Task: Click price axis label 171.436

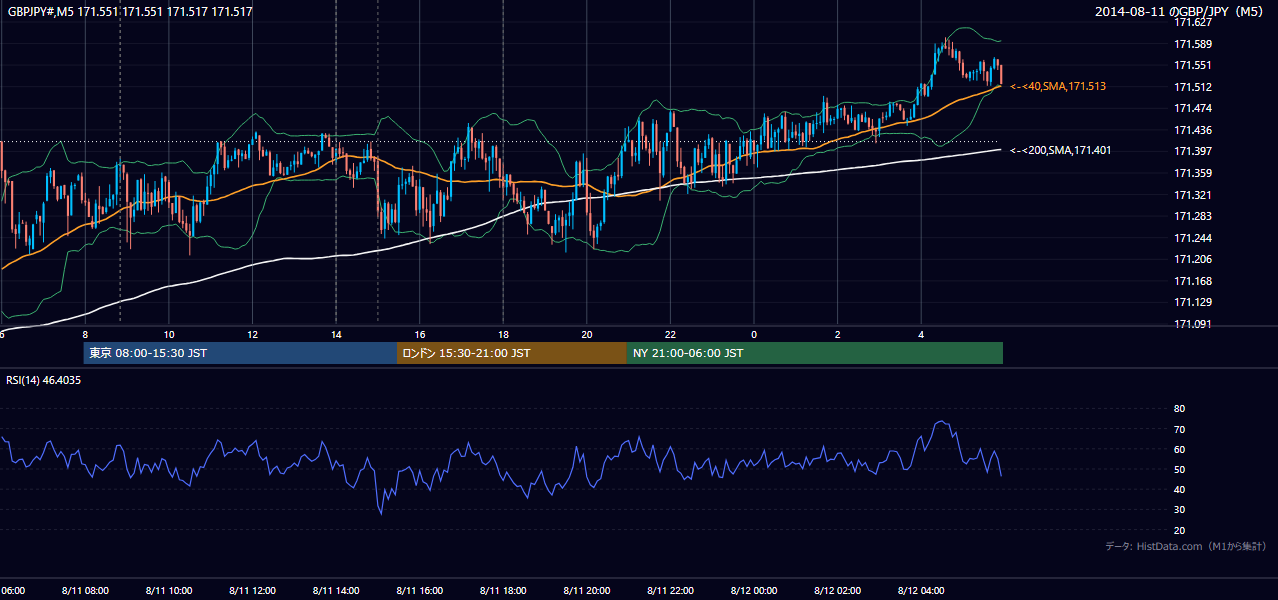Action: (1192, 130)
